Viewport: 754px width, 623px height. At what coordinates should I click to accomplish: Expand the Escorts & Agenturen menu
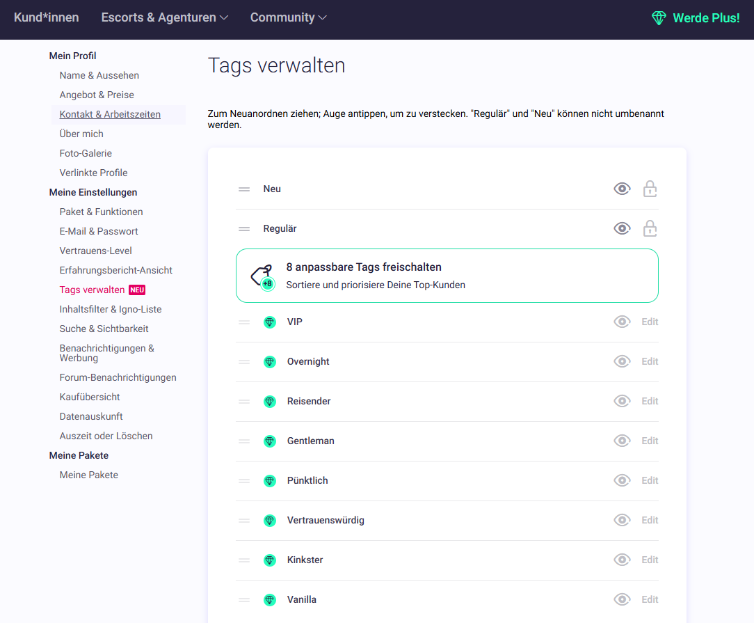(164, 18)
